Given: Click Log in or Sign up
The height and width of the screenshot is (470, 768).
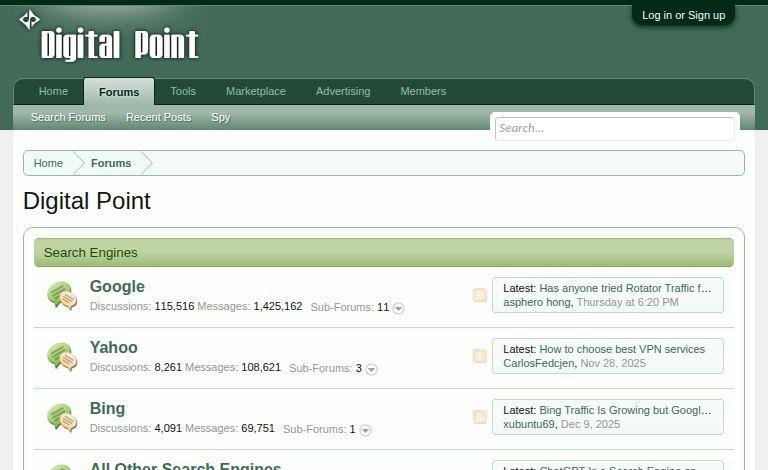Looking at the screenshot, I should [x=683, y=15].
